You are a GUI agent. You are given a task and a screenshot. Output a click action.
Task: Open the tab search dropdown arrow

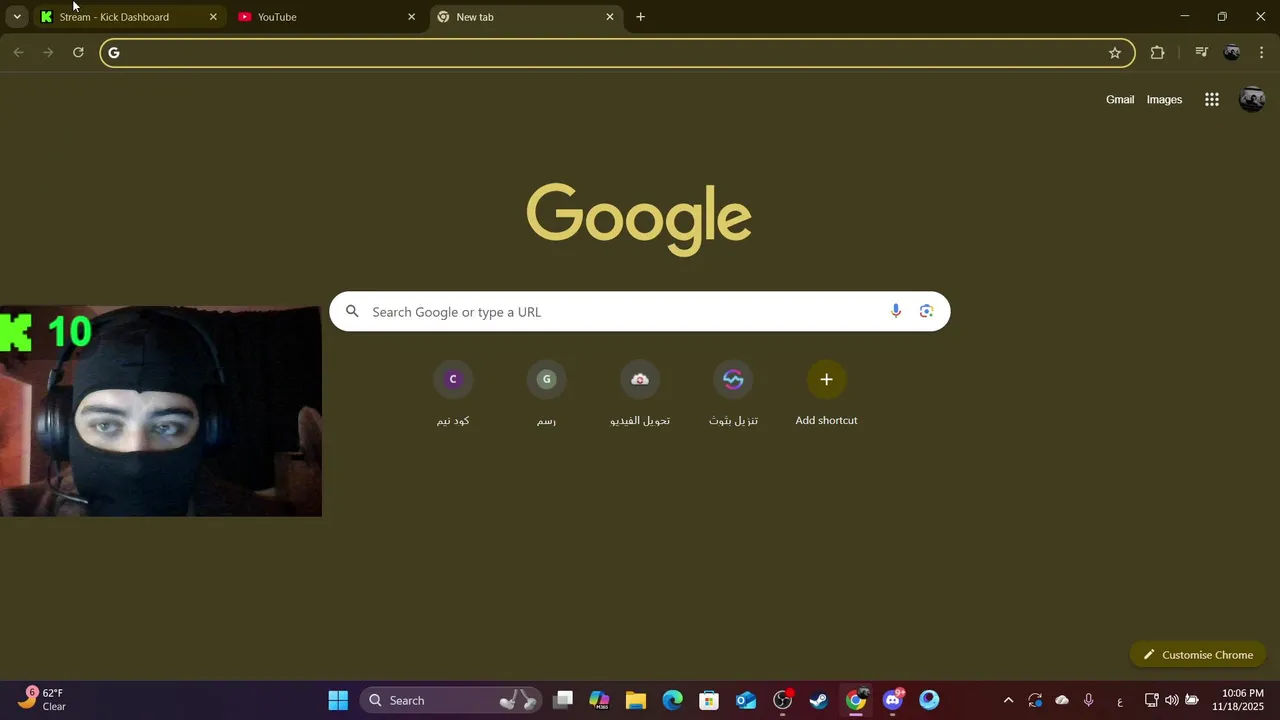point(17,17)
